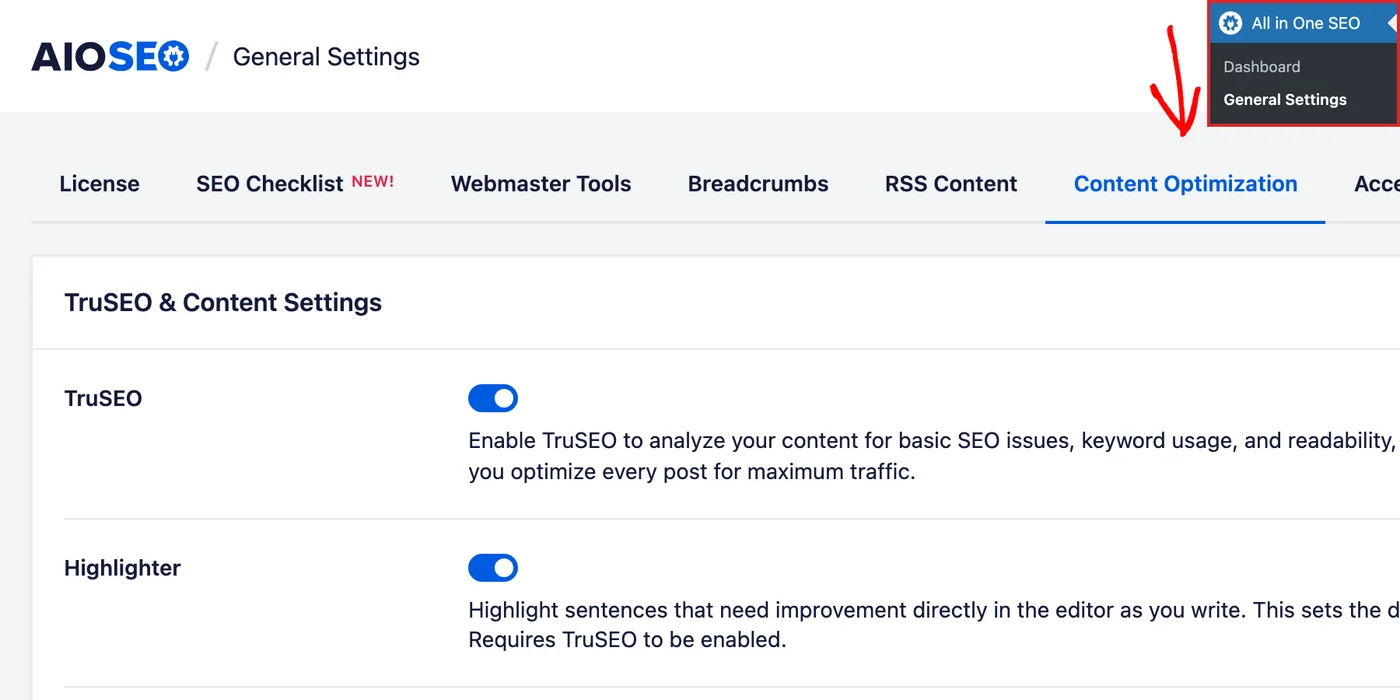Click the Highlighter setting label

[x=122, y=568]
